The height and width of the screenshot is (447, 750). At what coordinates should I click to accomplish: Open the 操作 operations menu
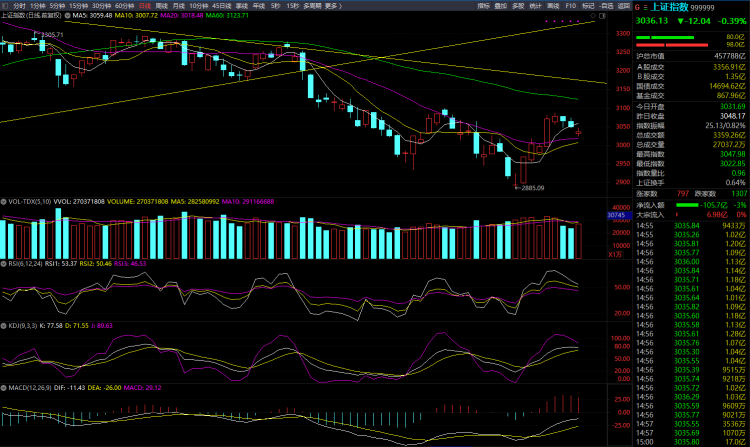482,6
